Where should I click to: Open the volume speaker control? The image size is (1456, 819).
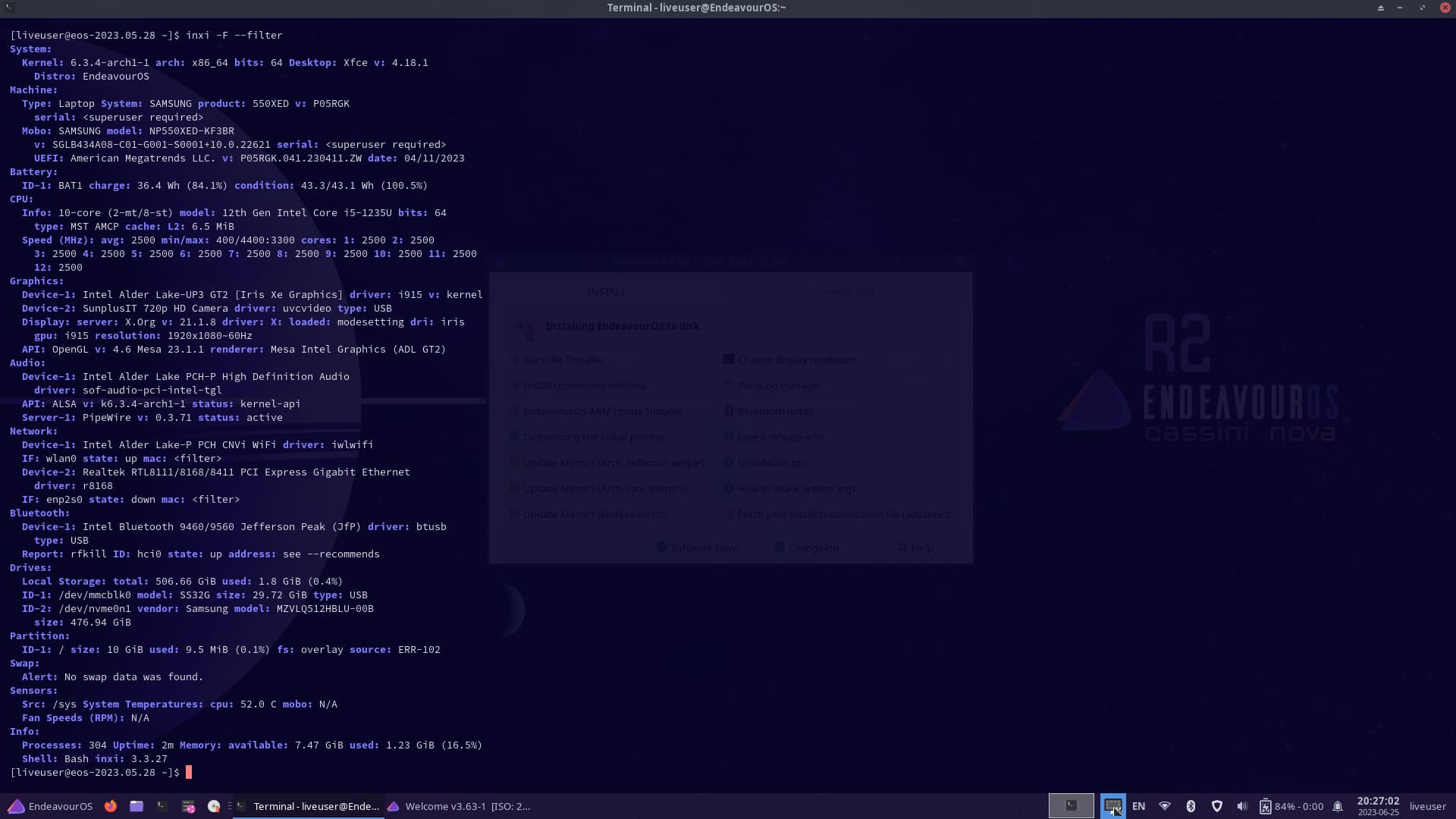1241,806
